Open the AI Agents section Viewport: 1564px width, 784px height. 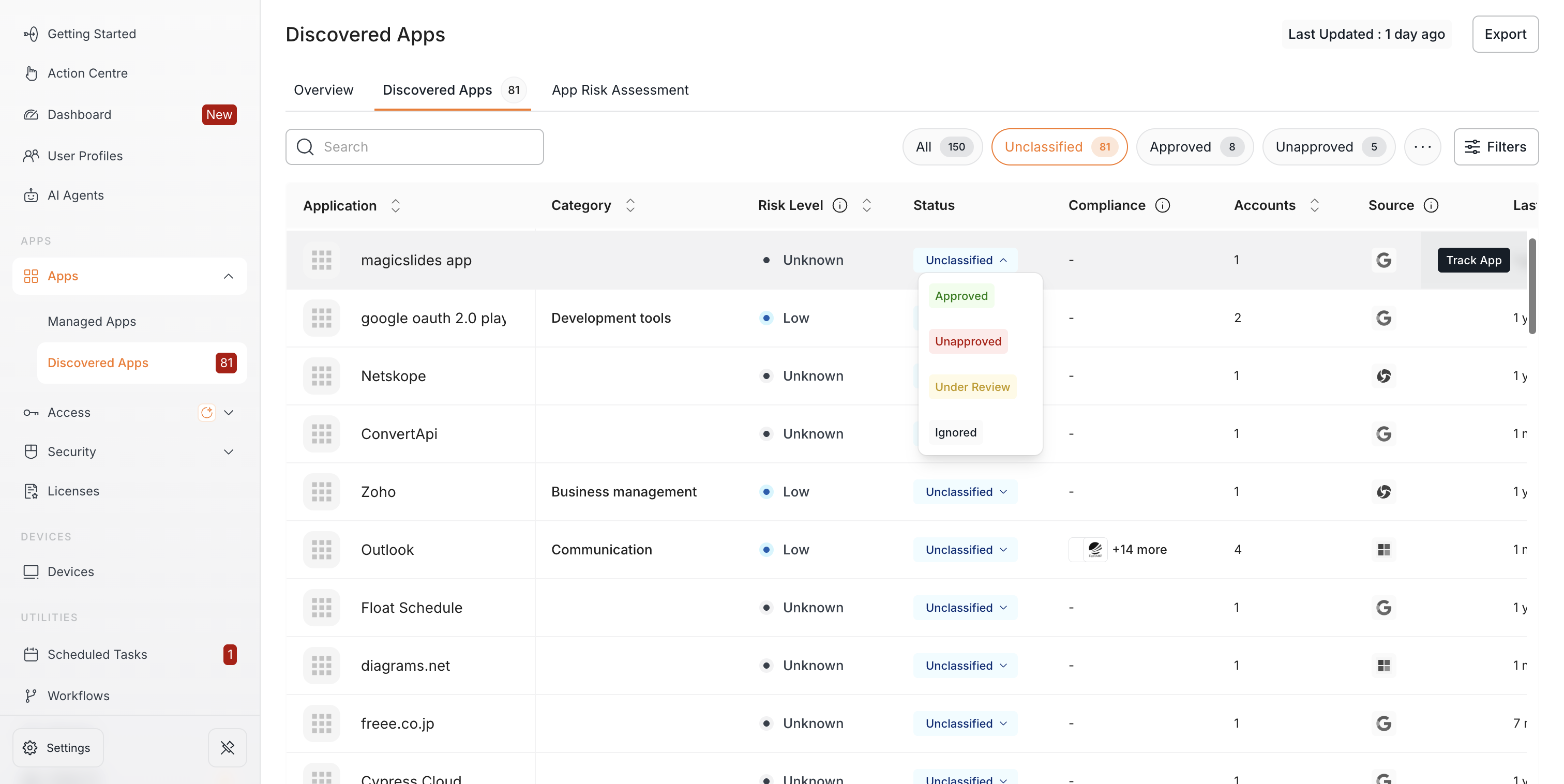(x=64, y=195)
